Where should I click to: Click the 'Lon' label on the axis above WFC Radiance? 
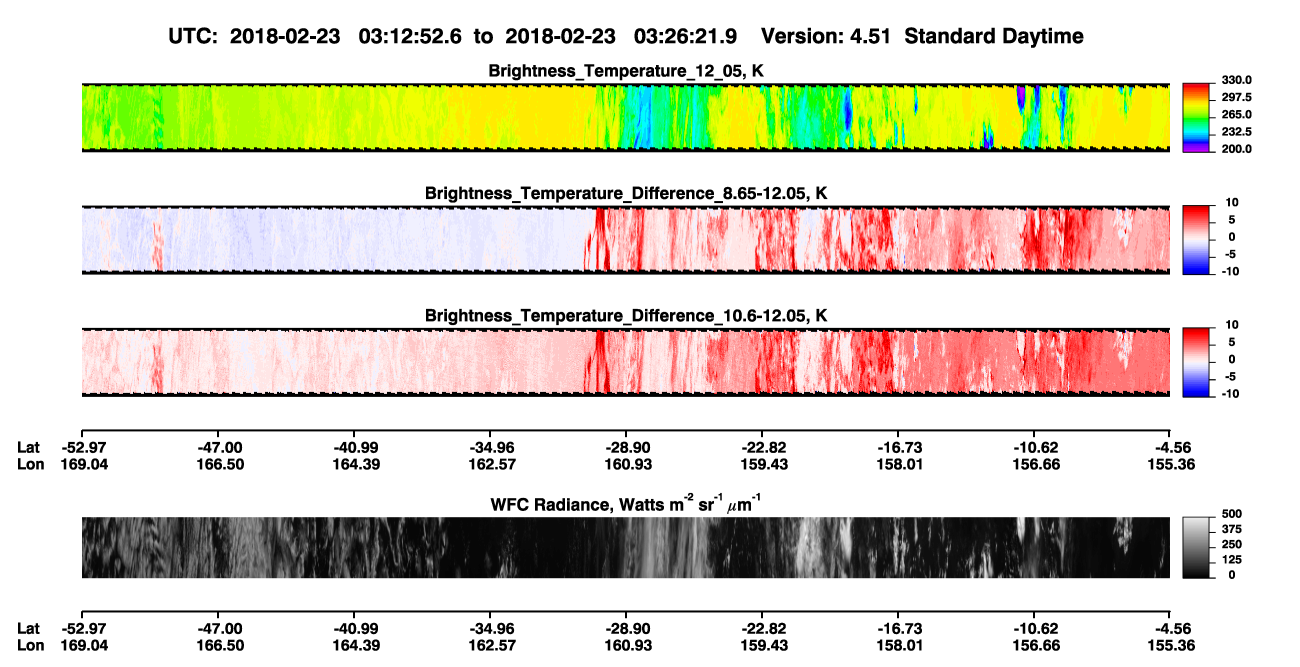[x=30, y=464]
